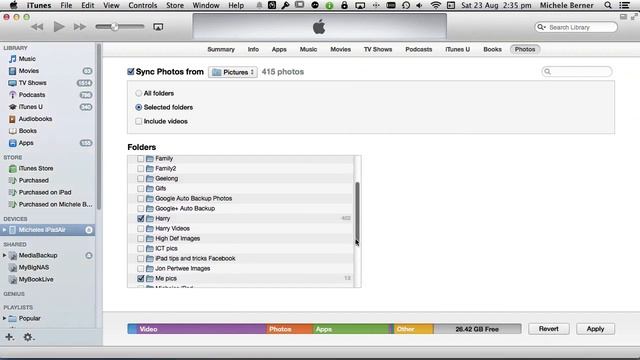Open the Apple menu

13,5
